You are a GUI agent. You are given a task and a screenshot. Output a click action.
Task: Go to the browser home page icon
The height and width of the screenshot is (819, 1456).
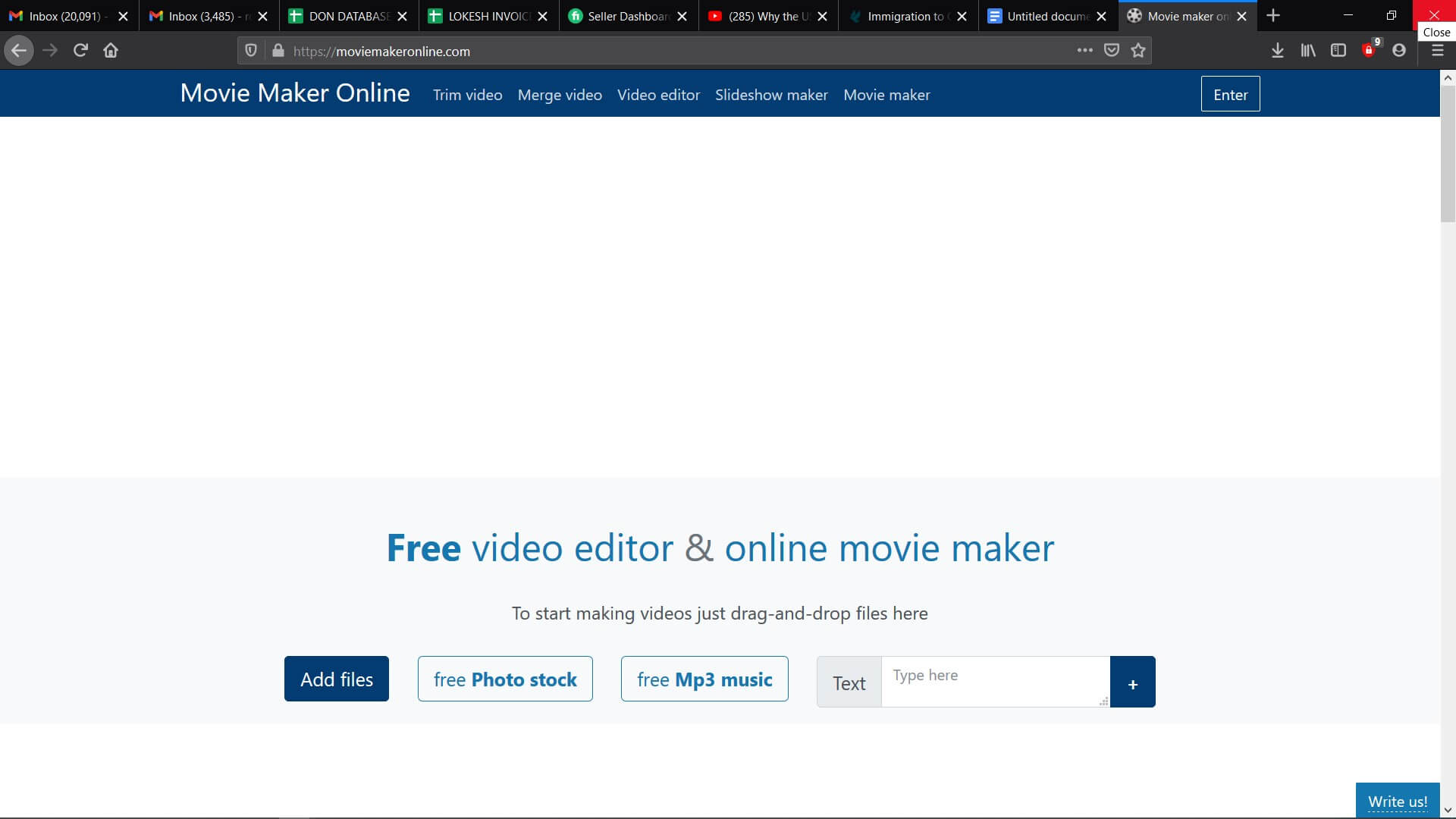click(x=111, y=51)
